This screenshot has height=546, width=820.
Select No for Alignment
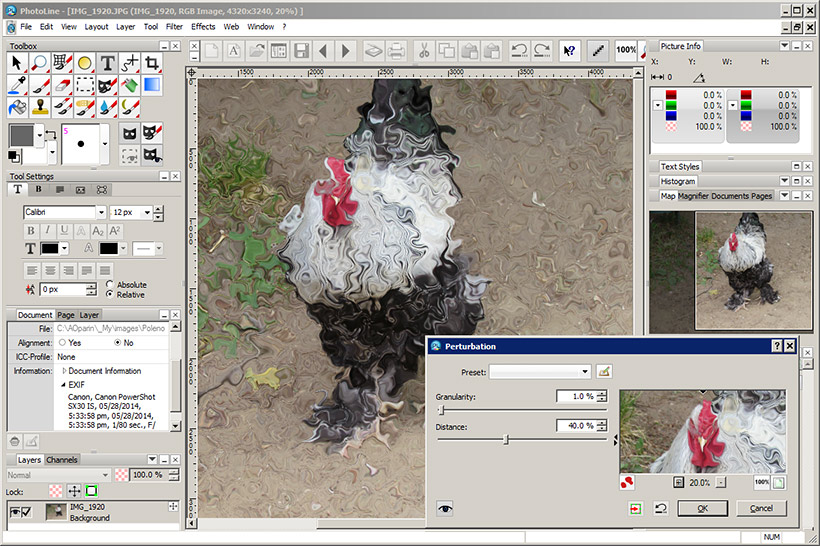pos(118,343)
